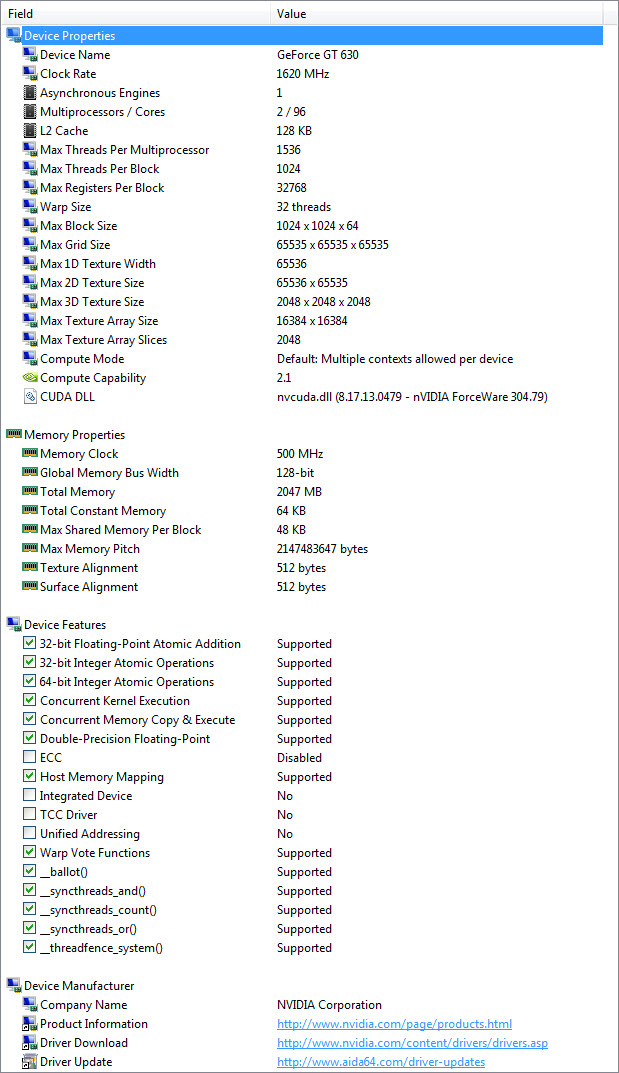Click the chip icon next to Asynchronous Engines
Viewport: 619px width, 1073px height.
29,93
